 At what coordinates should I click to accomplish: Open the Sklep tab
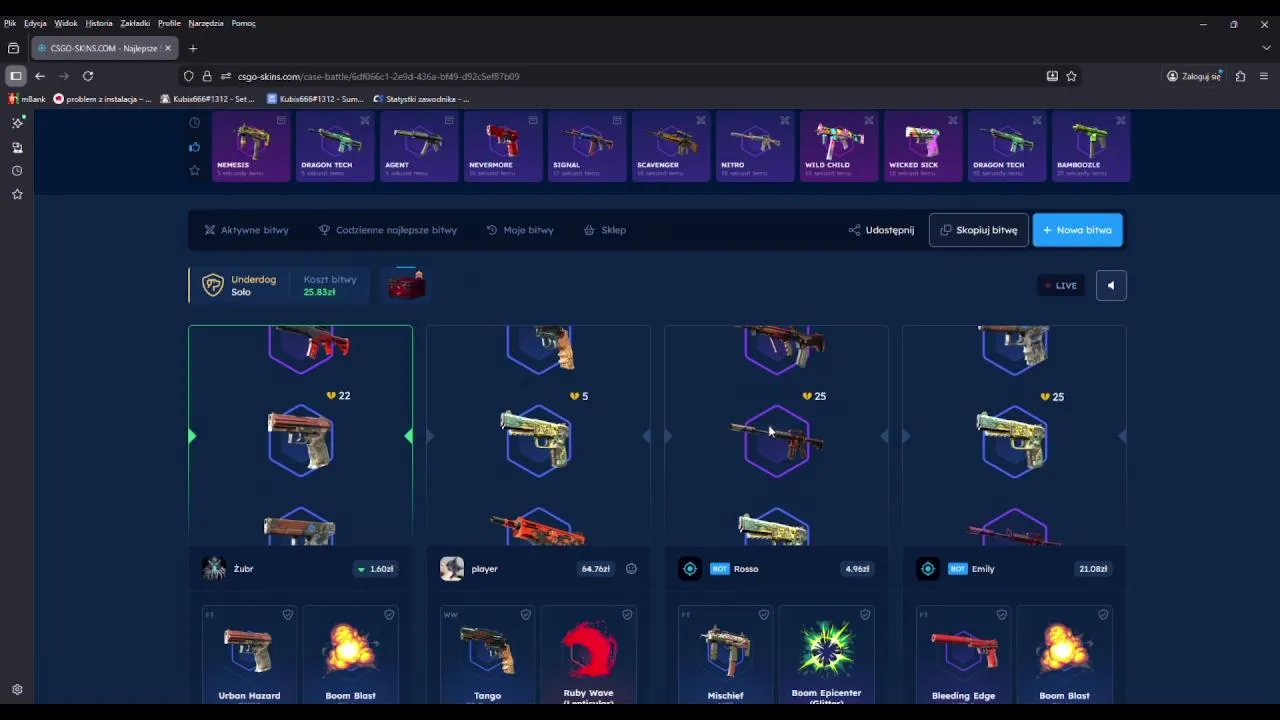pyautogui.click(x=604, y=230)
